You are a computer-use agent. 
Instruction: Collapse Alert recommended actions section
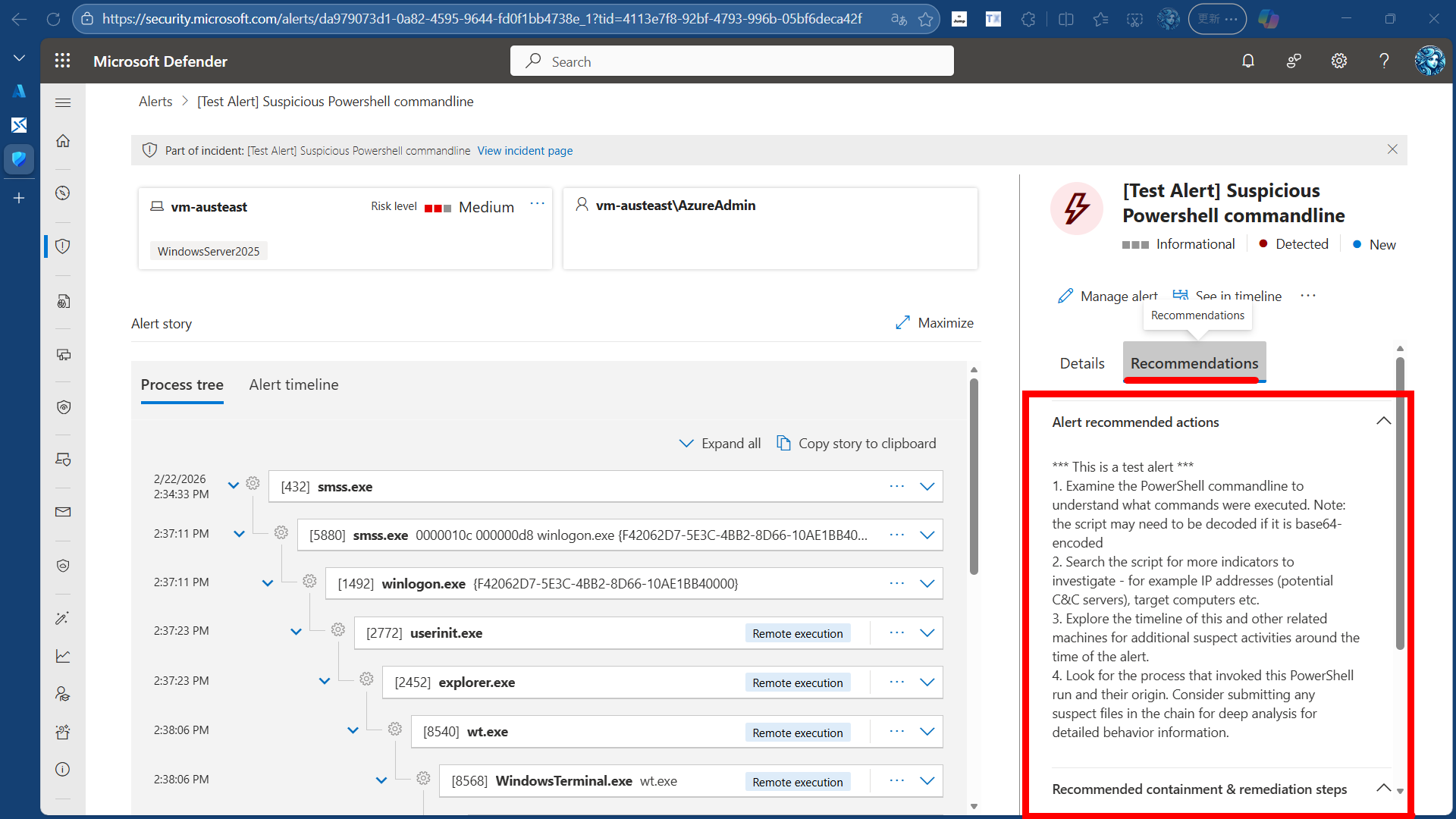tap(1383, 421)
